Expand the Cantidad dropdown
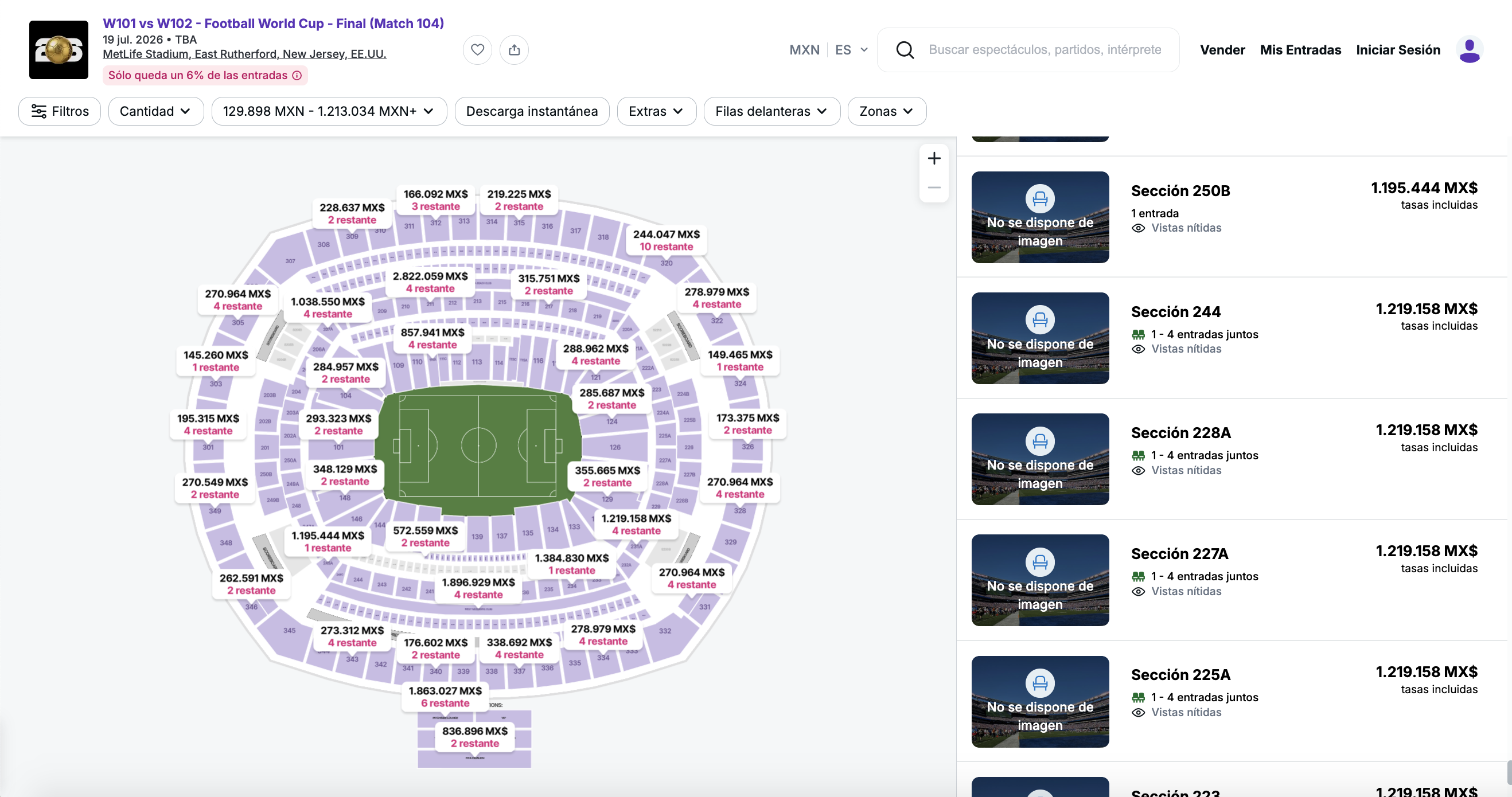 (155, 111)
